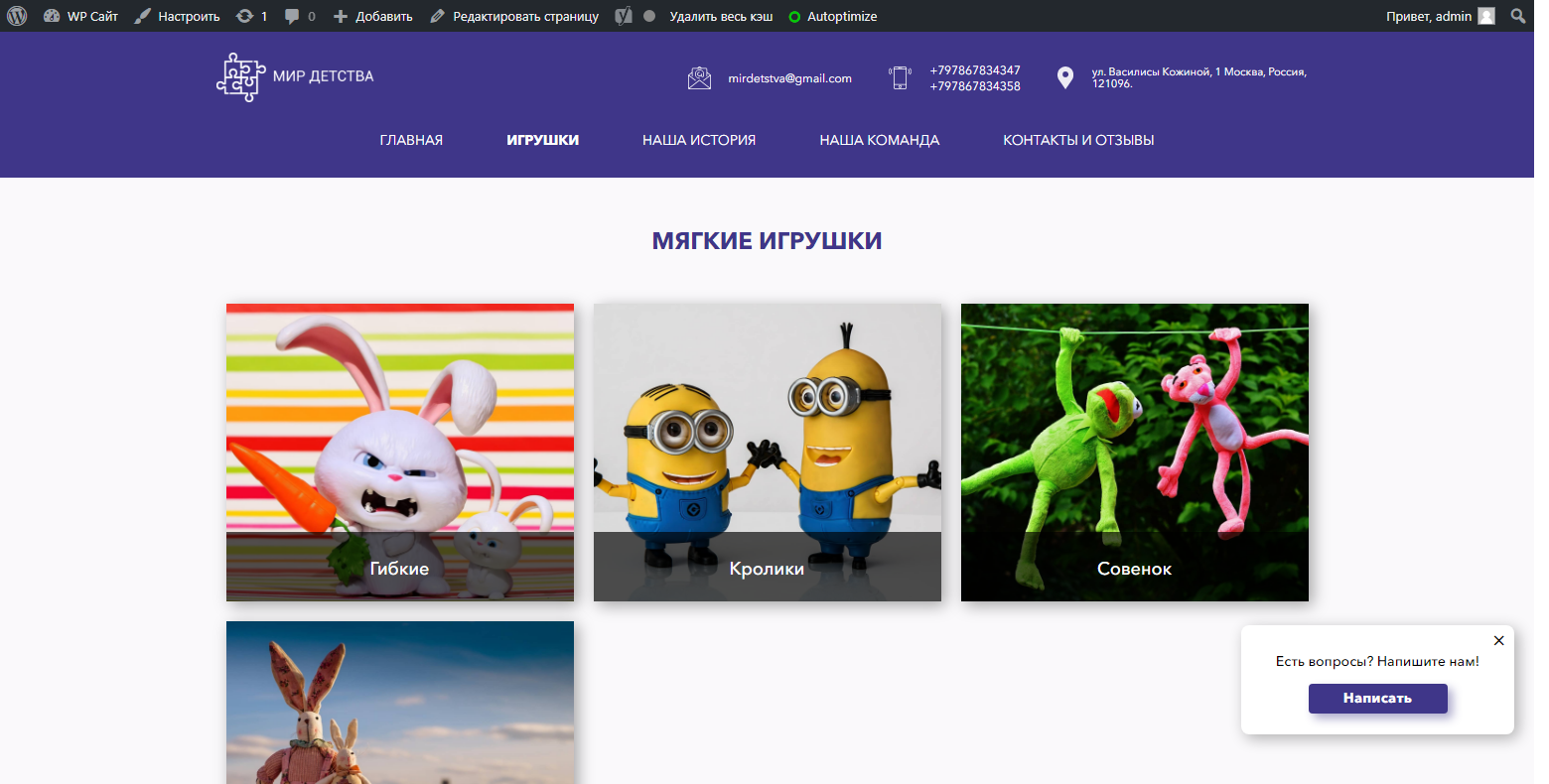
Task: Open the fabric bunny toy thumbnail
Action: point(400,703)
